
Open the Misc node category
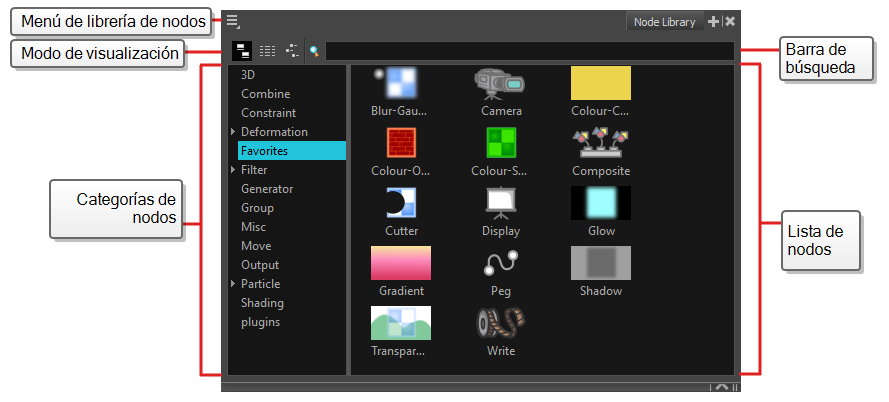pos(253,227)
